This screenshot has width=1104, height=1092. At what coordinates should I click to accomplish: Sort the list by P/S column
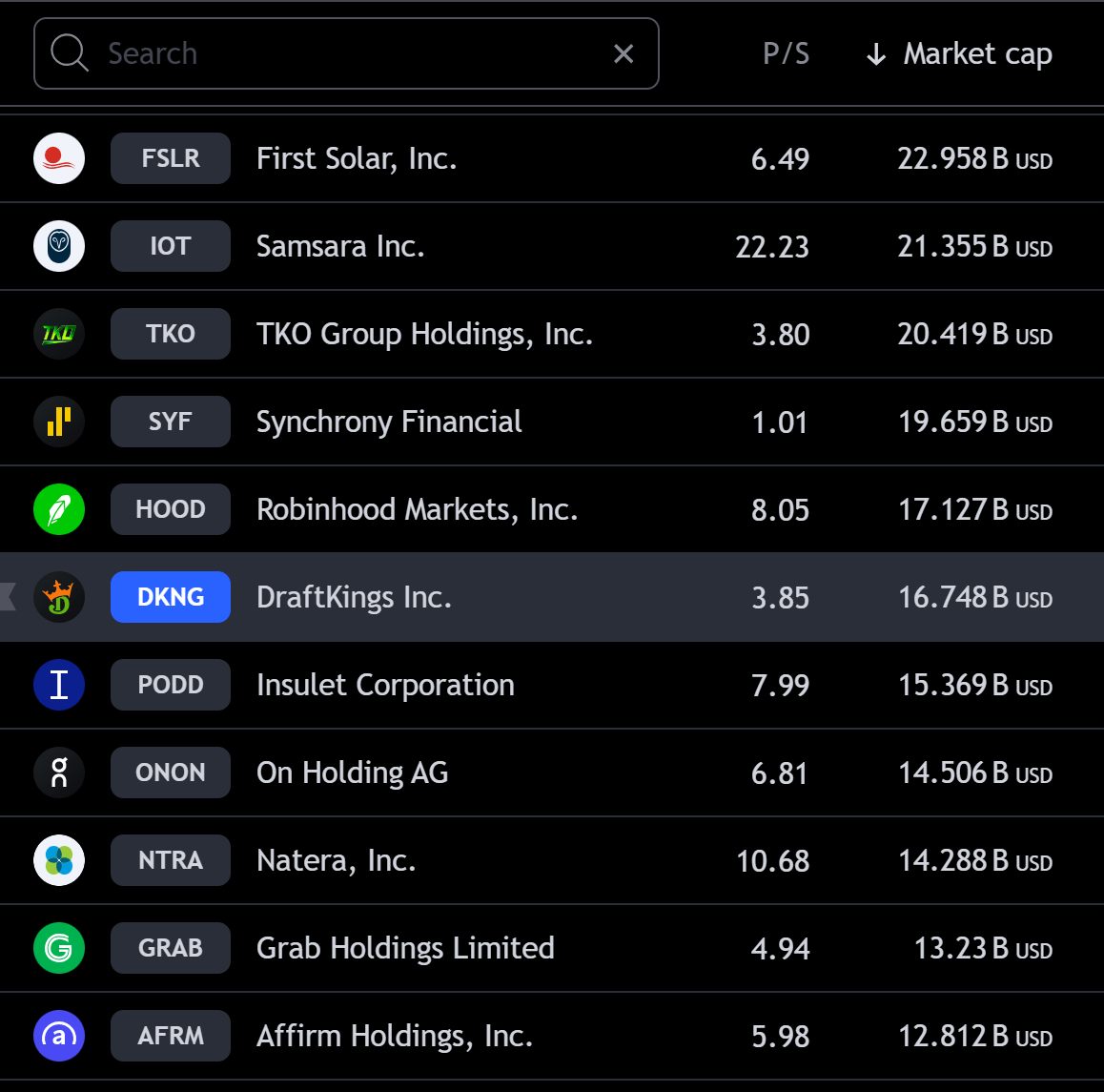pyautogui.click(x=786, y=53)
